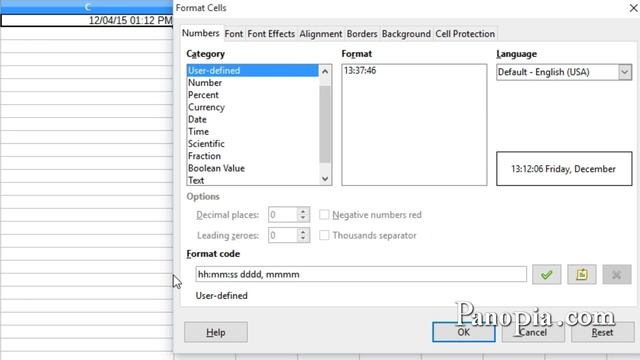Select Fraction category
The height and width of the screenshot is (360, 640).
point(253,156)
